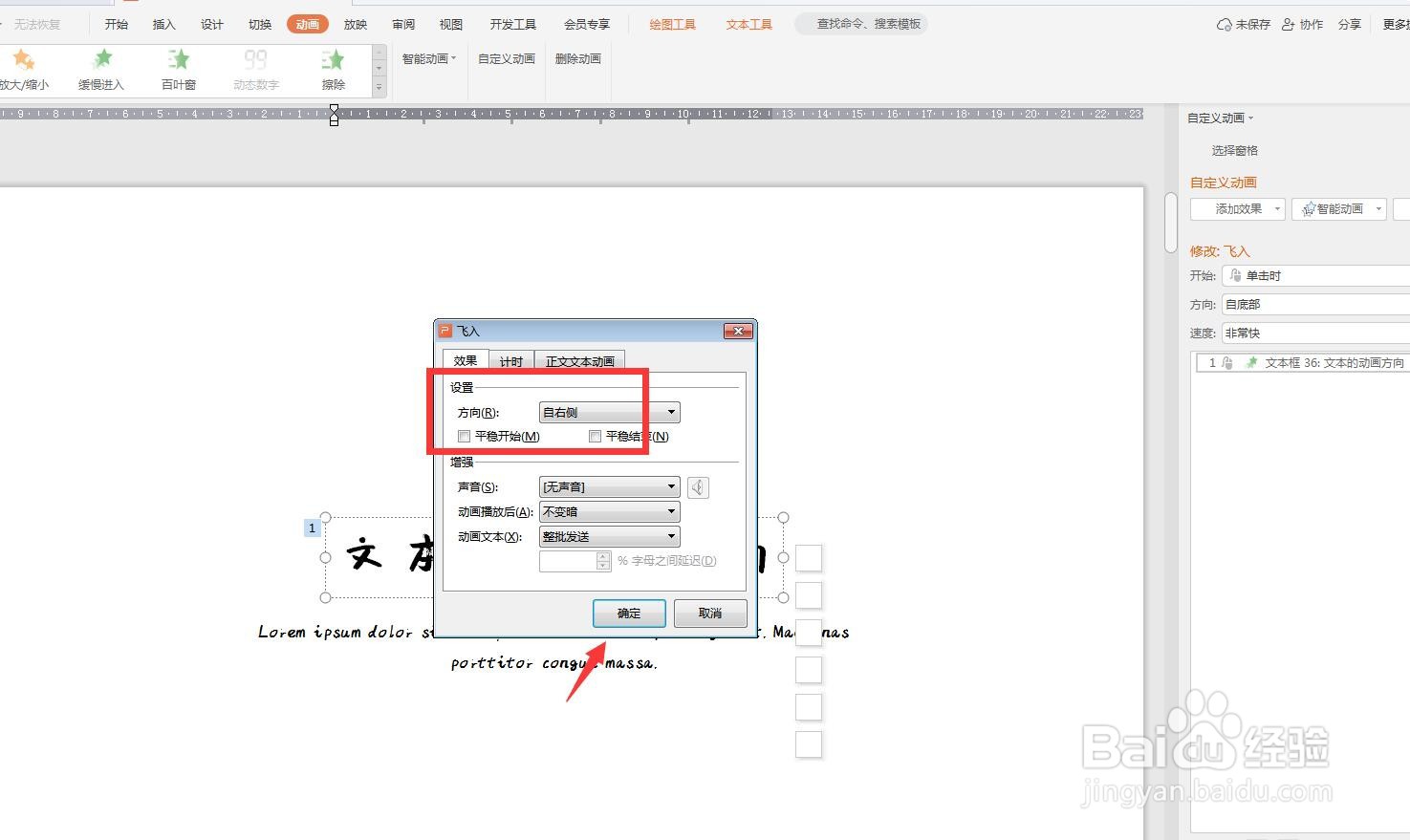Open the 速度 dropdown showing 非常快
1410x840 pixels.
(1315, 333)
